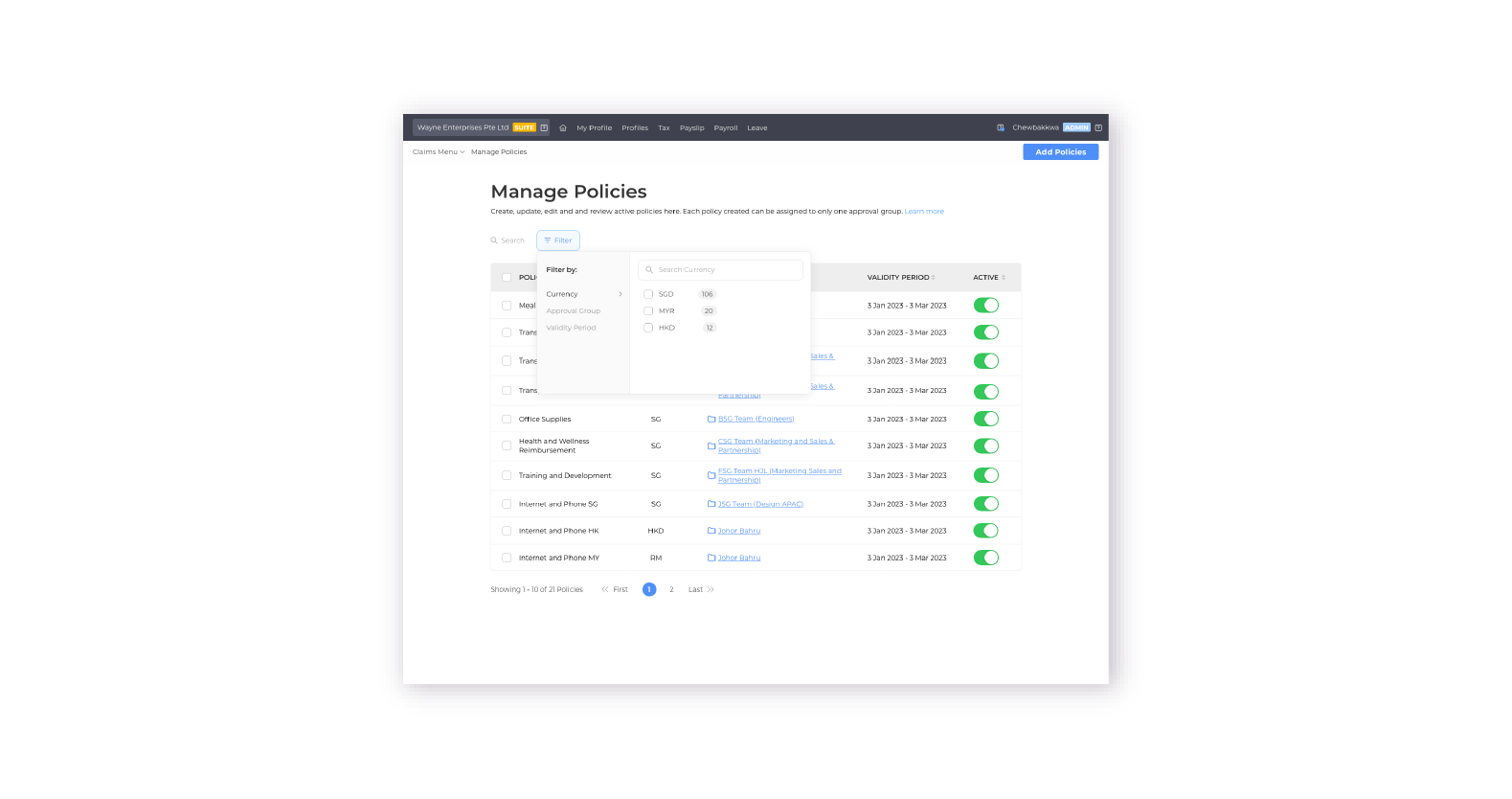Toggle the Internet and Phone HK switch
This screenshot has width=1512, height=799.
pos(986,531)
